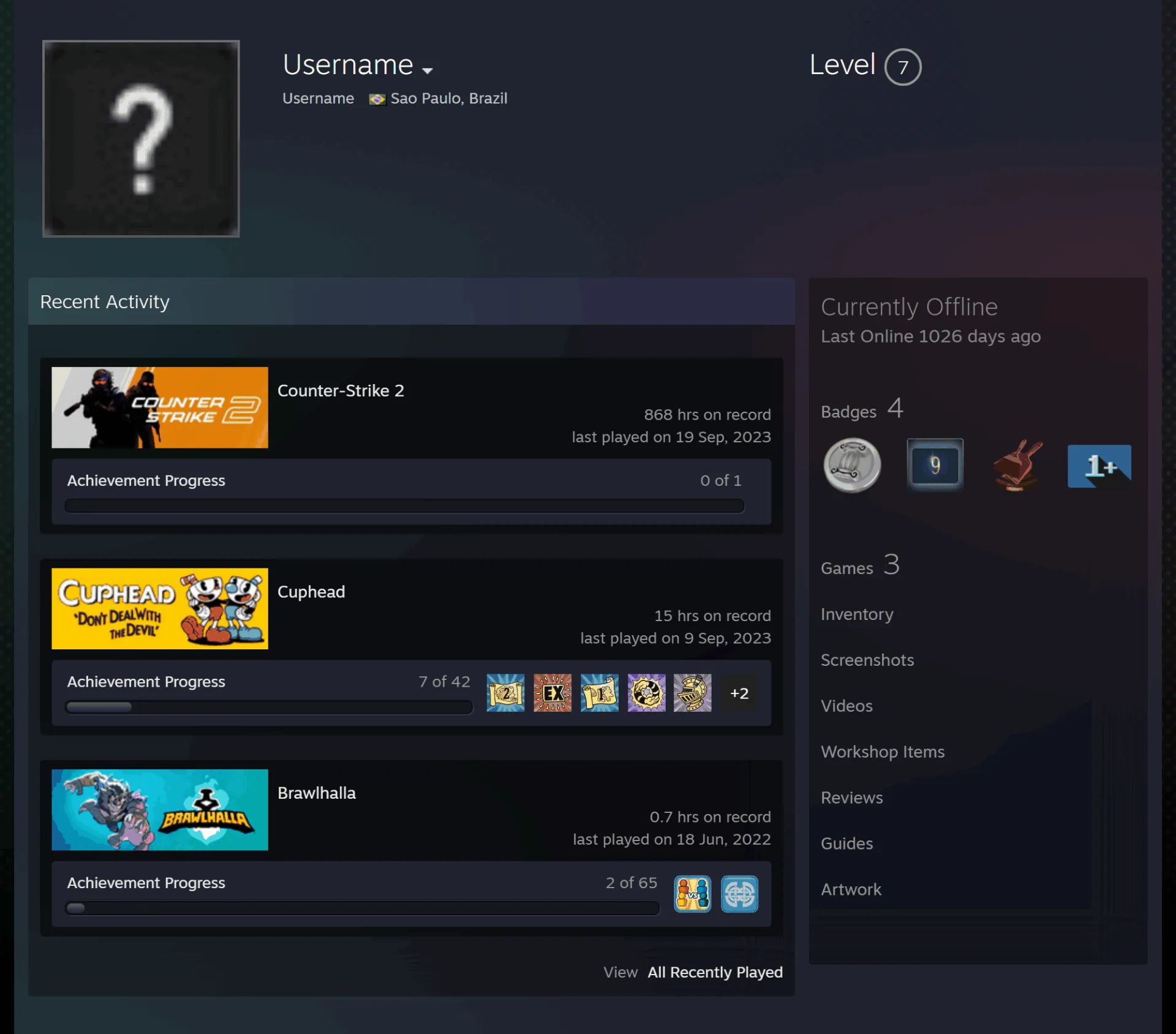Click the '1+' game collector badge
This screenshot has height=1034, width=1176.
tap(1099, 466)
